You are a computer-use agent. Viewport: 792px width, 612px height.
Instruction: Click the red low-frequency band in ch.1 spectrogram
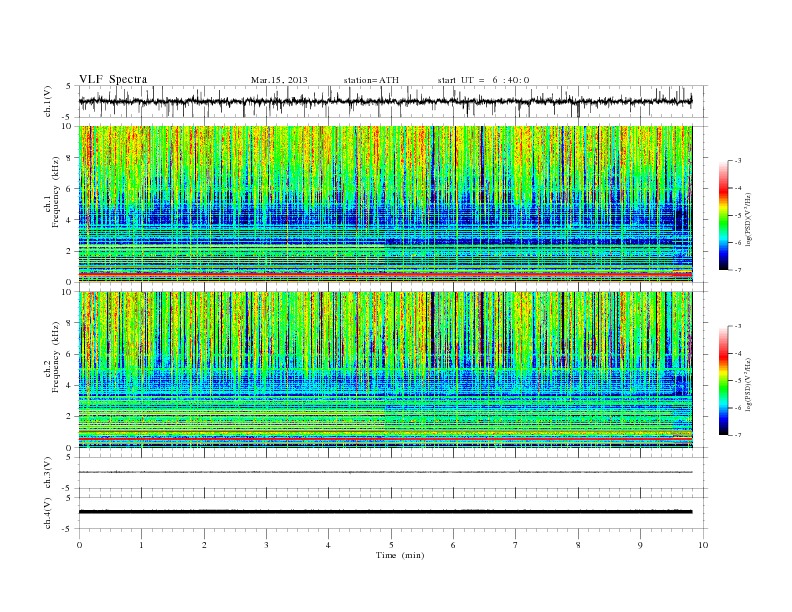tap(385, 274)
